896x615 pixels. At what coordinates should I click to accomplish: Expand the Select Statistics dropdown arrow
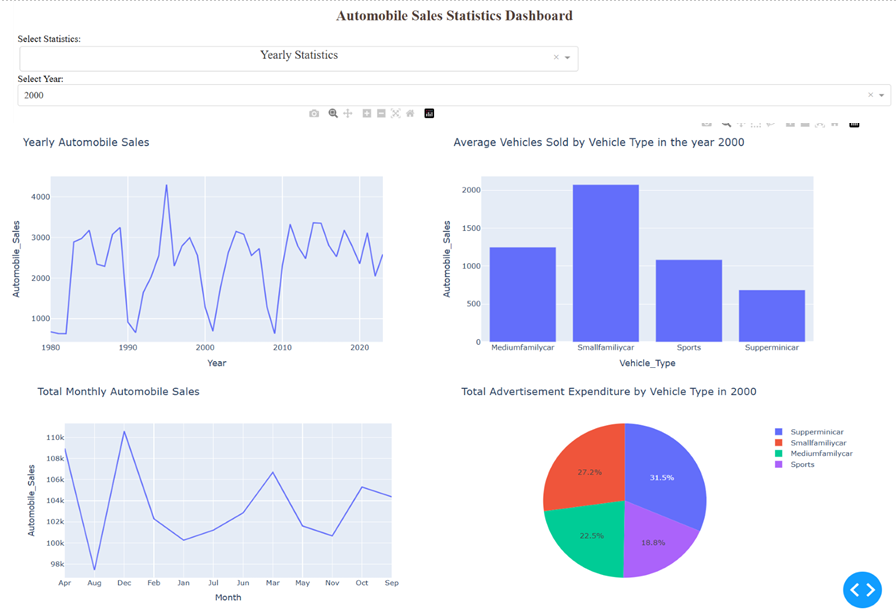click(x=568, y=58)
